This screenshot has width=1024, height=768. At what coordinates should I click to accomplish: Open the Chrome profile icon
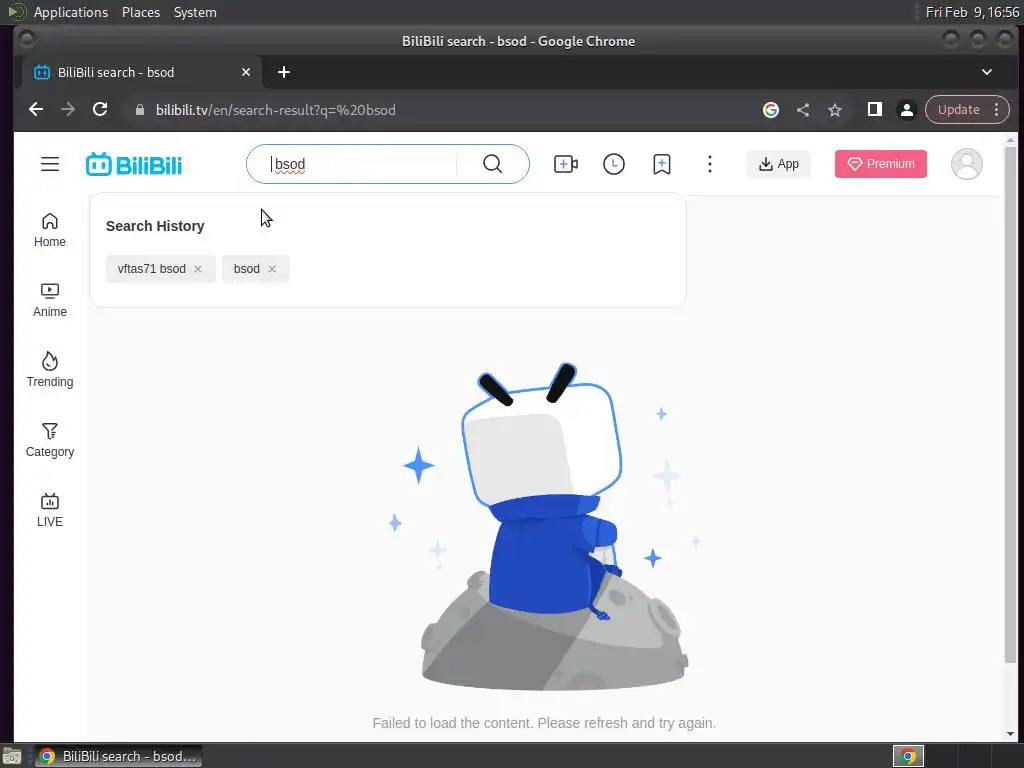pyautogui.click(x=906, y=110)
